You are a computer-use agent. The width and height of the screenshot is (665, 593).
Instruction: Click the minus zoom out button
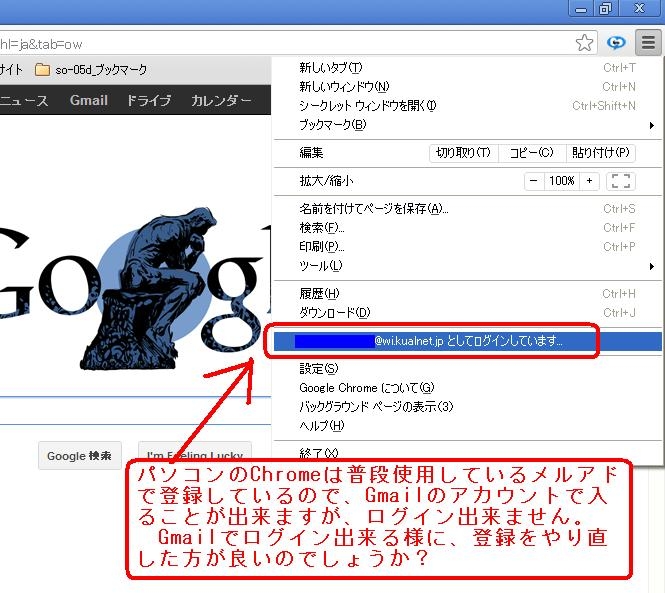click(x=534, y=181)
